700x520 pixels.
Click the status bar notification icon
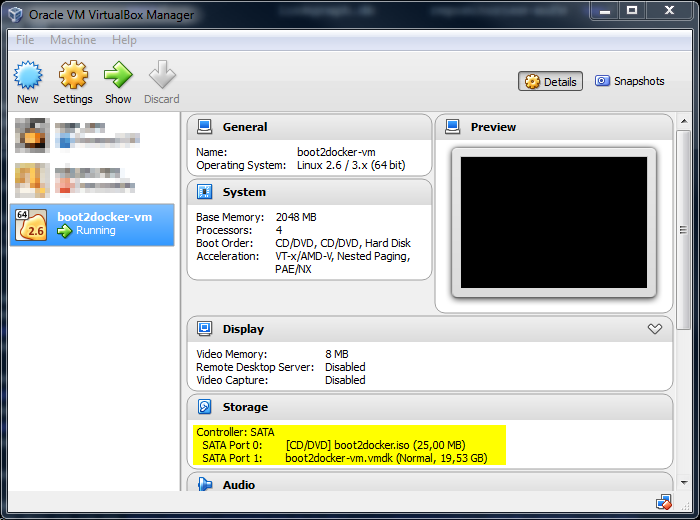tap(664, 502)
